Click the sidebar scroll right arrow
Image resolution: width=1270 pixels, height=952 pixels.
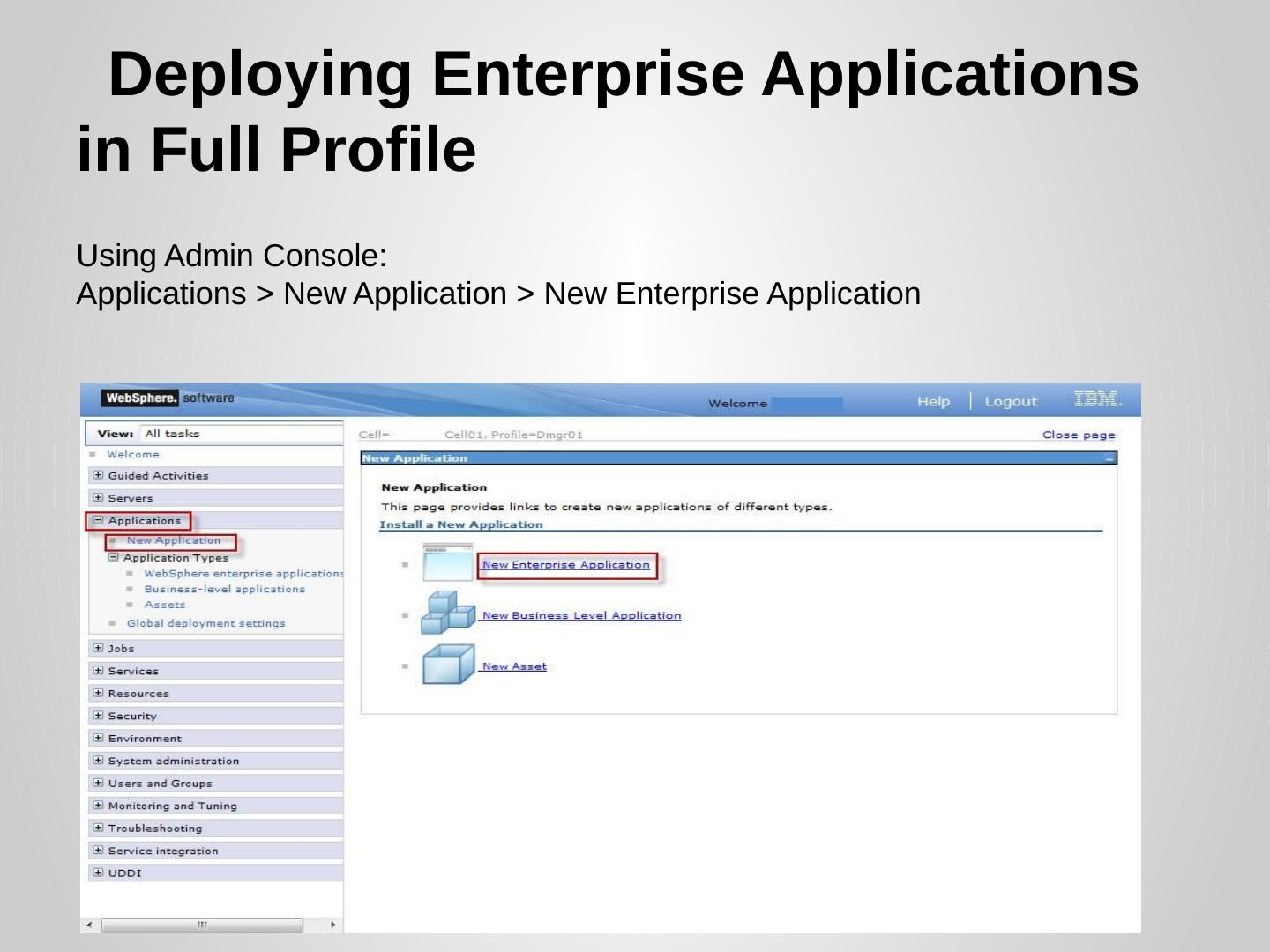[332, 925]
